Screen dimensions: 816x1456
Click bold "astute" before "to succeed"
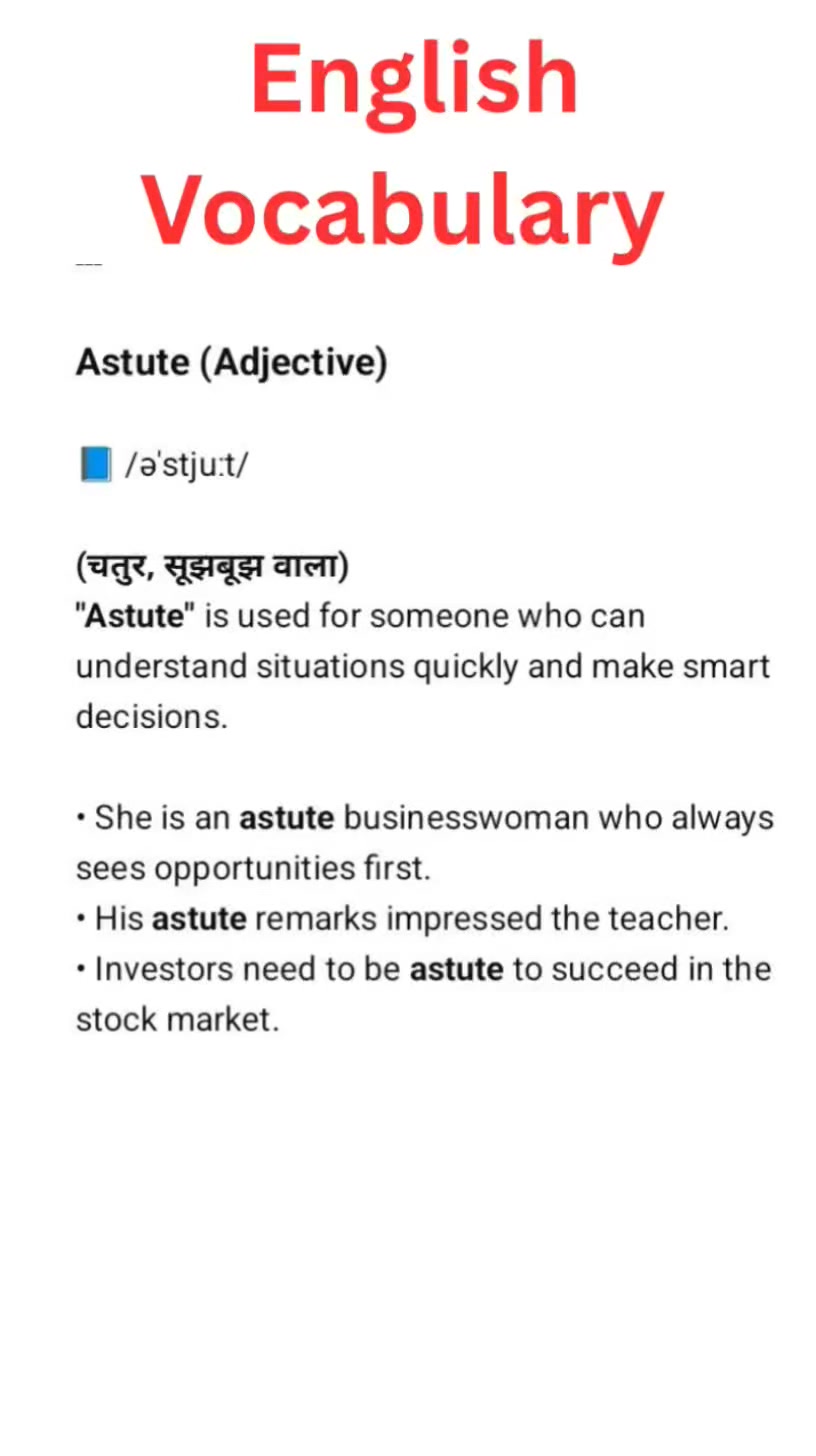pos(457,969)
